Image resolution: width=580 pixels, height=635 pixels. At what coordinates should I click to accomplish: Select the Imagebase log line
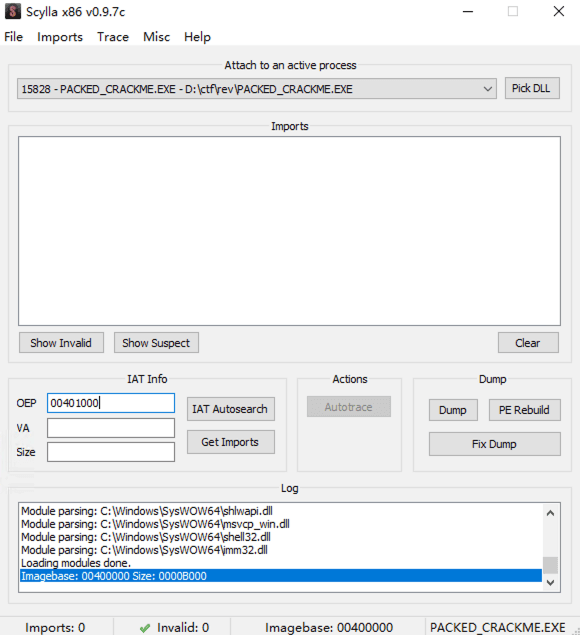(281, 576)
